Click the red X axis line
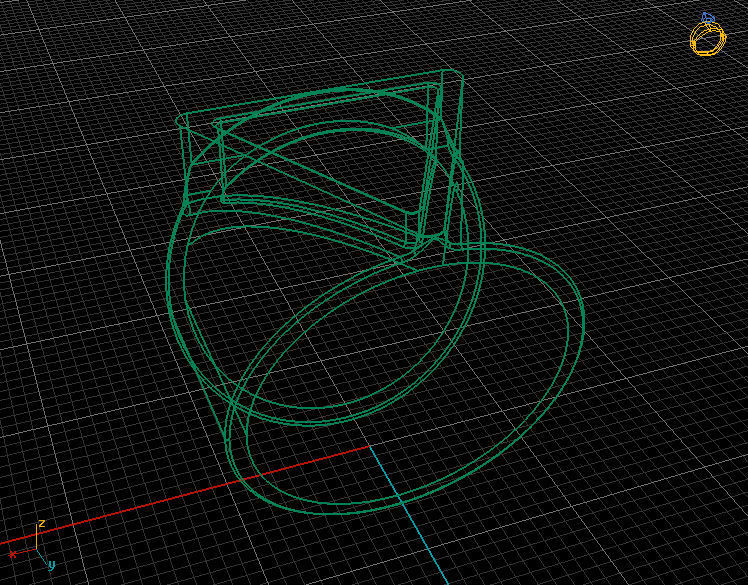Image resolution: width=748 pixels, height=585 pixels. tap(184, 495)
